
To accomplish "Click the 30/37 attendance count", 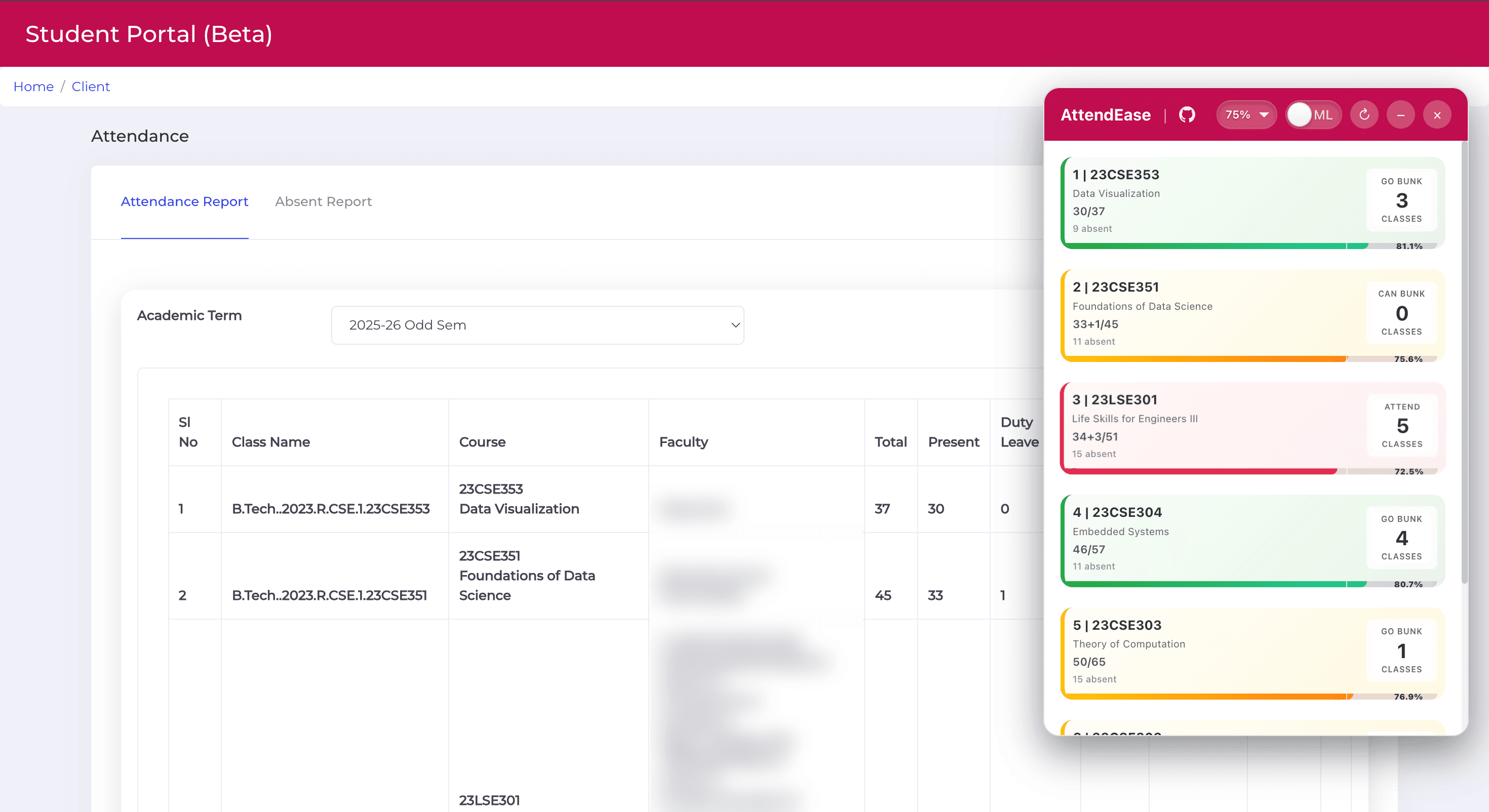I will (x=1088, y=212).
